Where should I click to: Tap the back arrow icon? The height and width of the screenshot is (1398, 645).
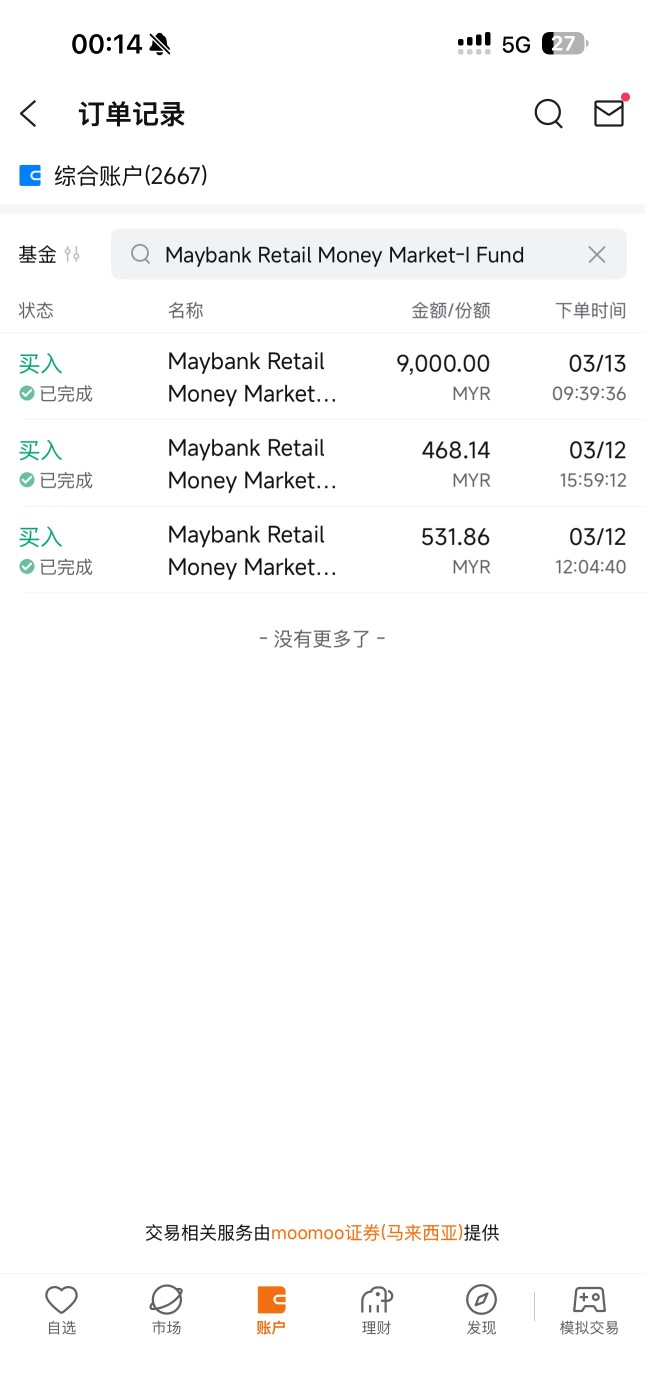tap(29, 114)
